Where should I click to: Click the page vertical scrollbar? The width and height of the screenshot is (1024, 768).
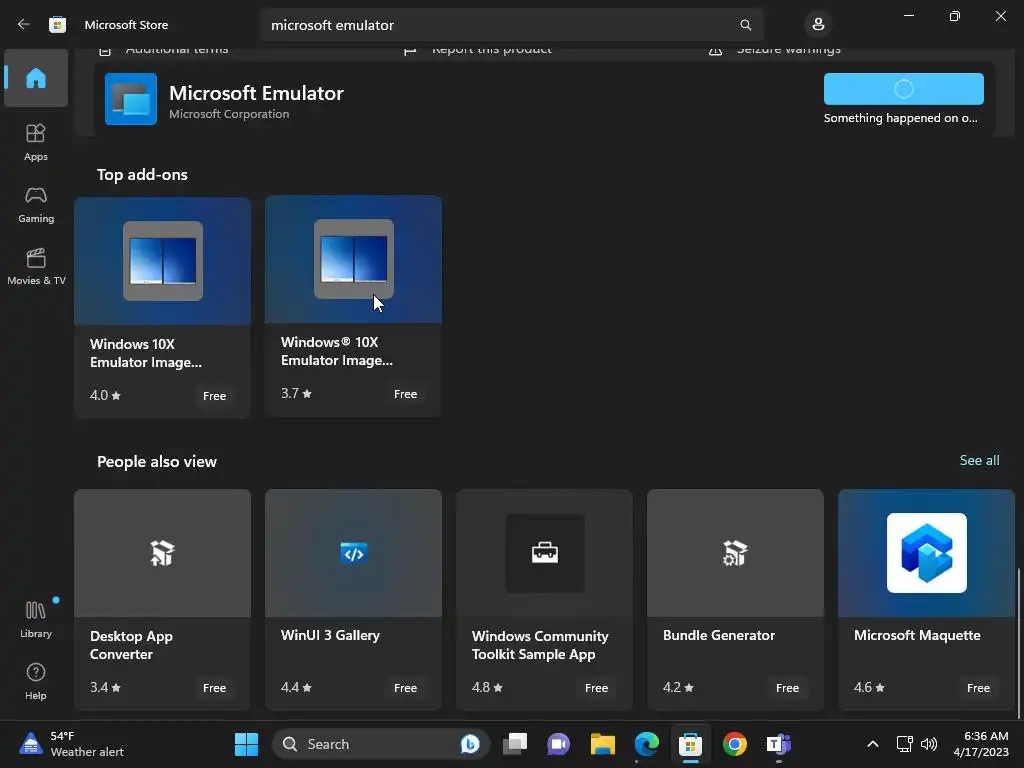point(1019,643)
